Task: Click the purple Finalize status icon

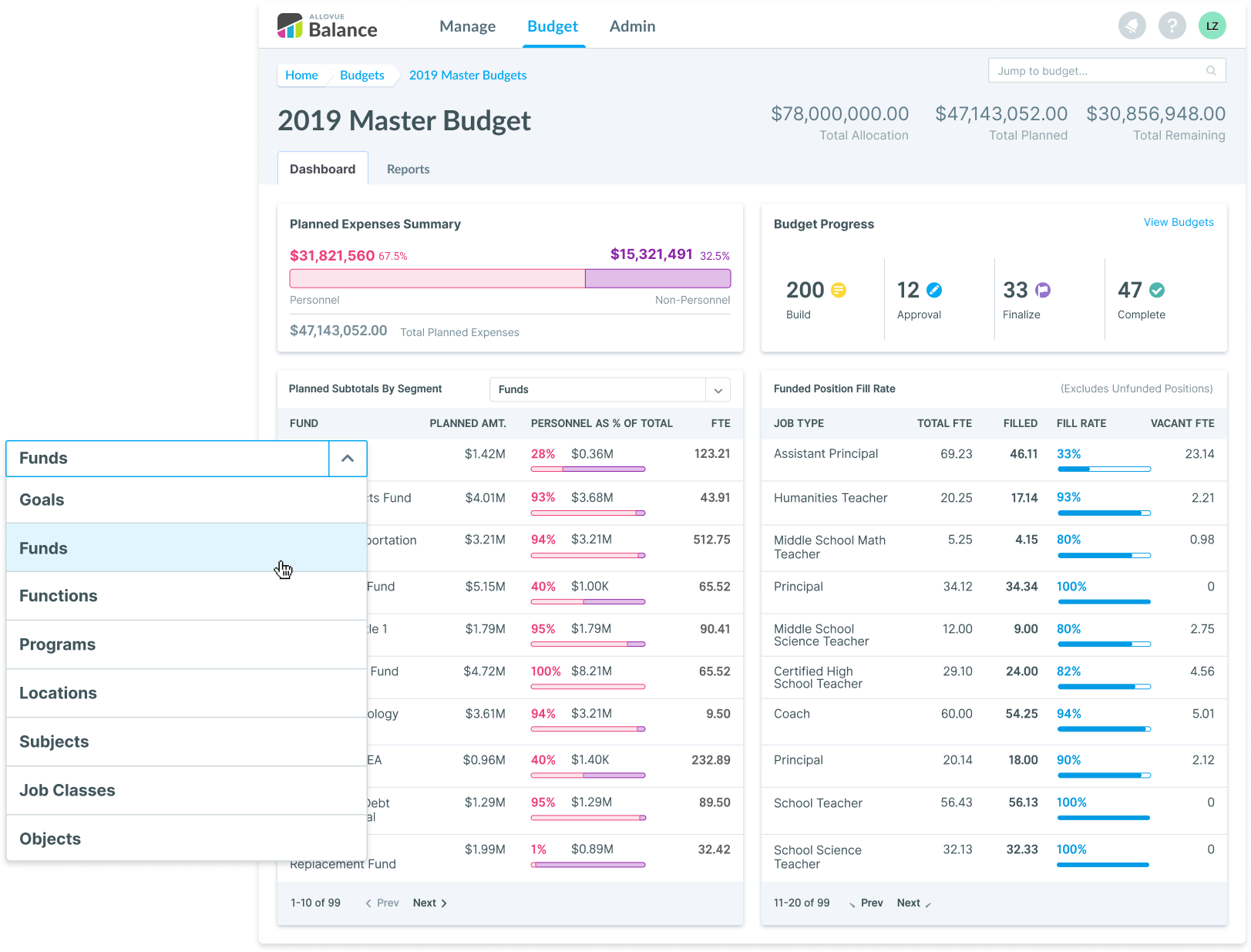Action: (x=1043, y=290)
